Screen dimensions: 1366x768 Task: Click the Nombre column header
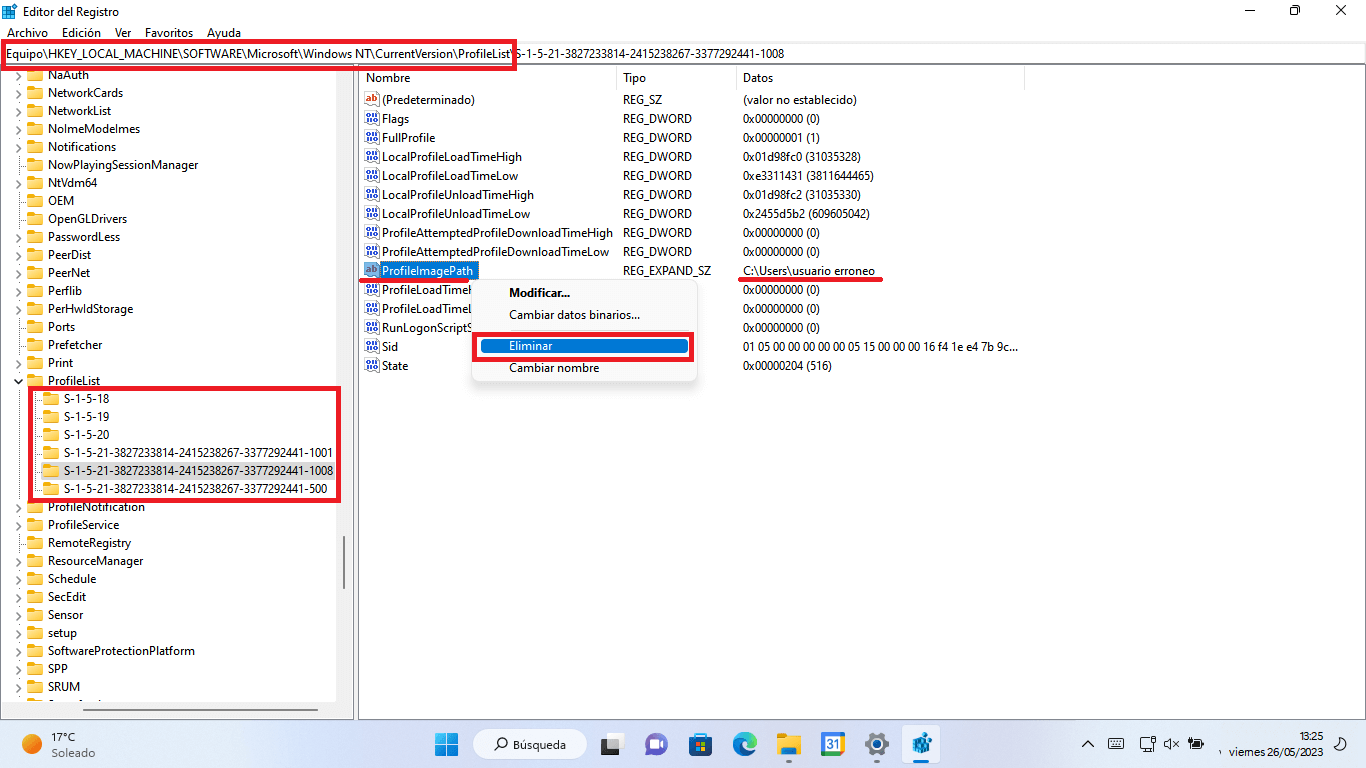pos(488,78)
